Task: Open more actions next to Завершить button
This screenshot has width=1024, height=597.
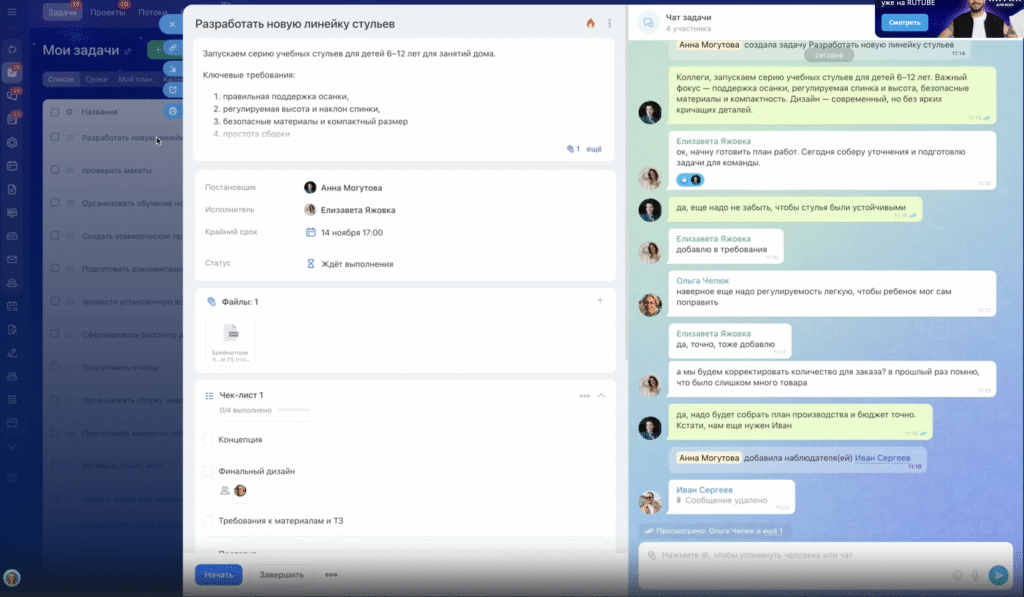Action: point(331,575)
